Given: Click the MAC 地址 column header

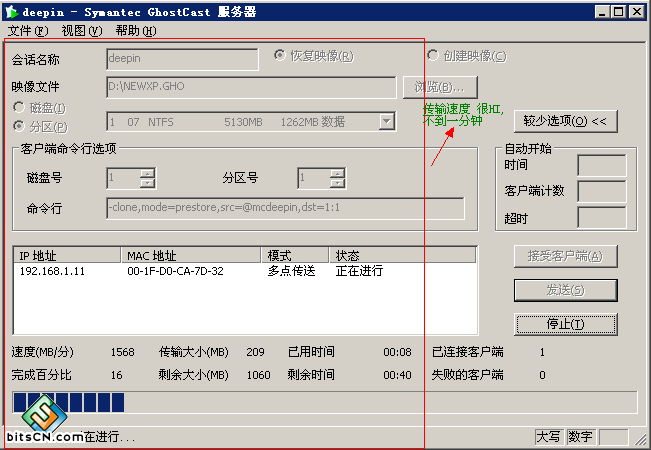Looking at the screenshot, I should click(191, 255).
